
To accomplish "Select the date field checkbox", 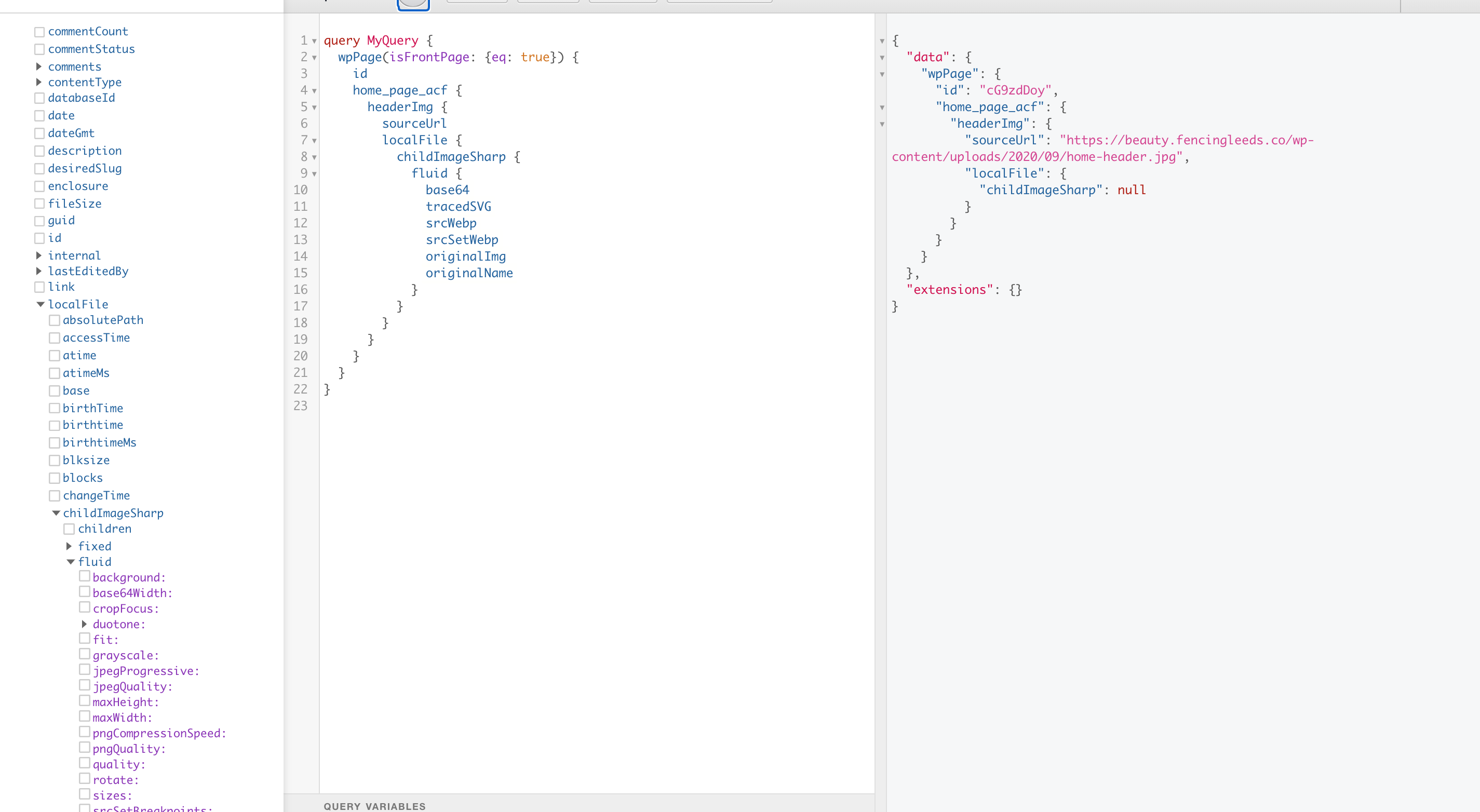I will pos(39,116).
